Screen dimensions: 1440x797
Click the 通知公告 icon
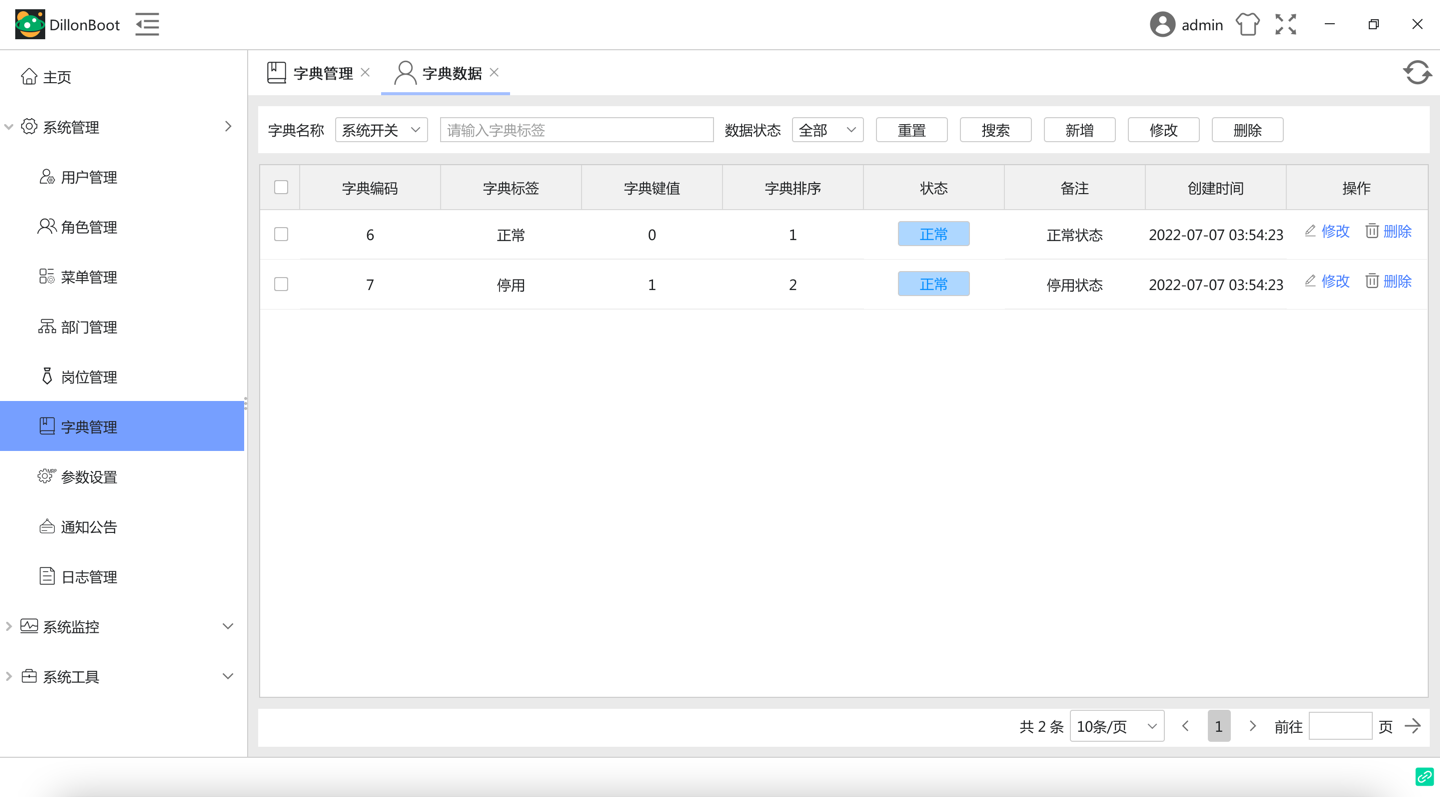[47, 526]
